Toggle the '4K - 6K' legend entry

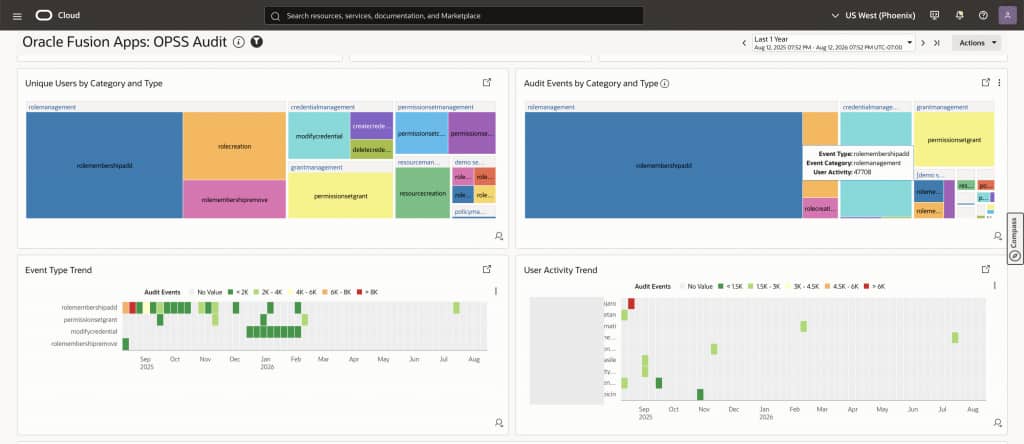point(304,292)
